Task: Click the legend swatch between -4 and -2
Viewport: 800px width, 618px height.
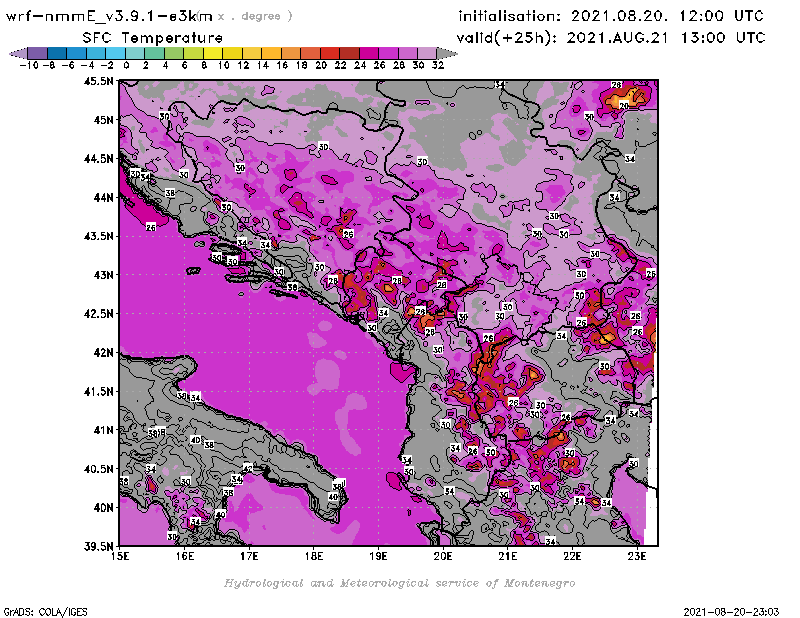Action: pyautogui.click(x=96, y=53)
